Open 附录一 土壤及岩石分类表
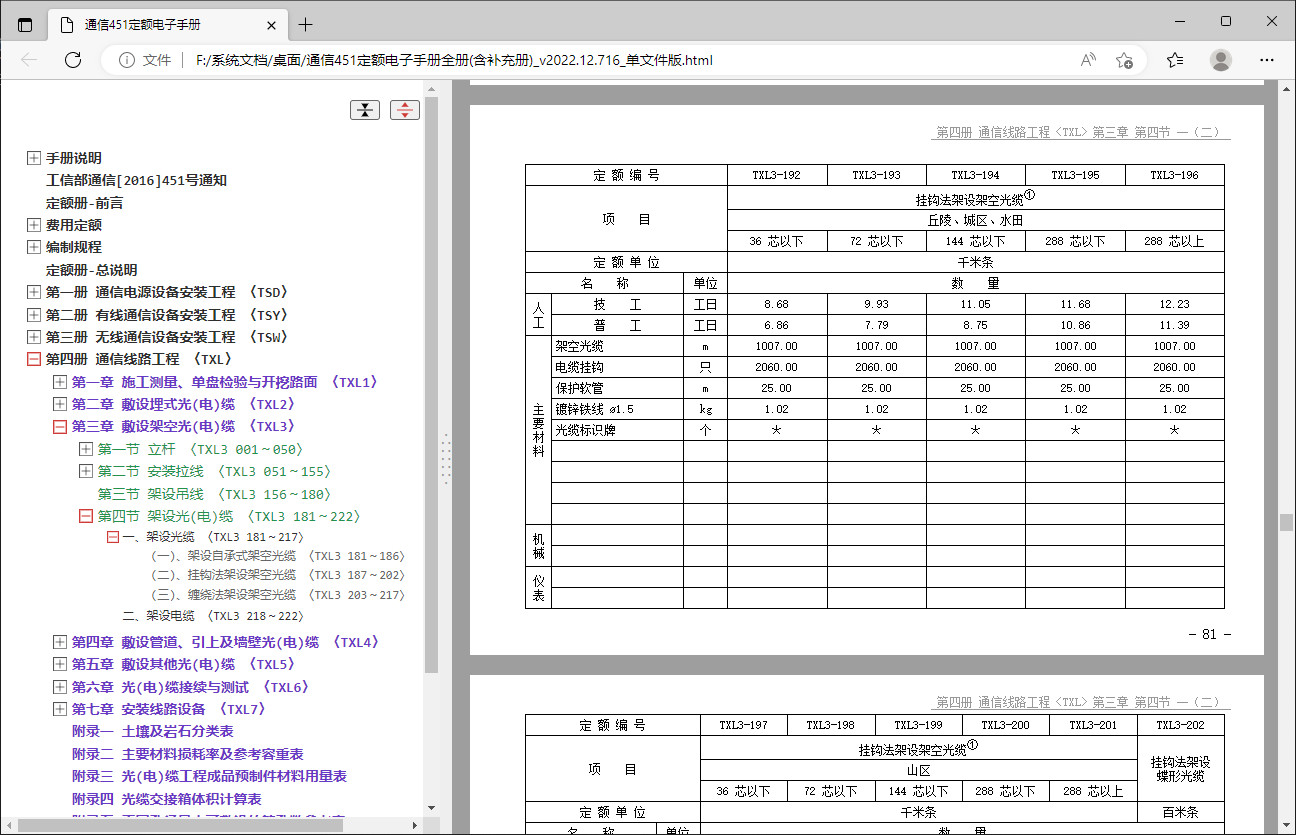1296x835 pixels. coord(152,731)
